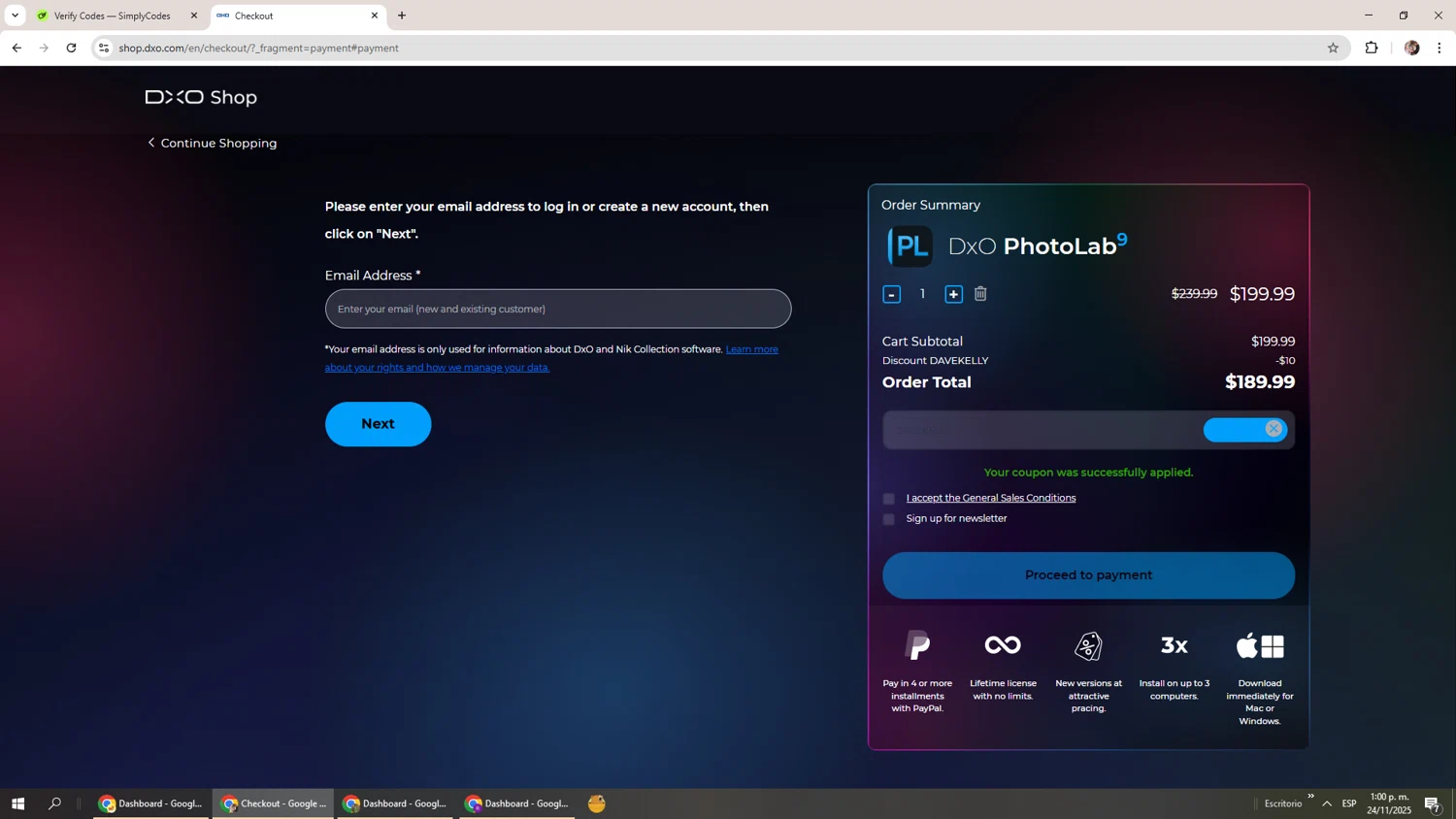Click the Apple and Windows download icon

(1260, 645)
